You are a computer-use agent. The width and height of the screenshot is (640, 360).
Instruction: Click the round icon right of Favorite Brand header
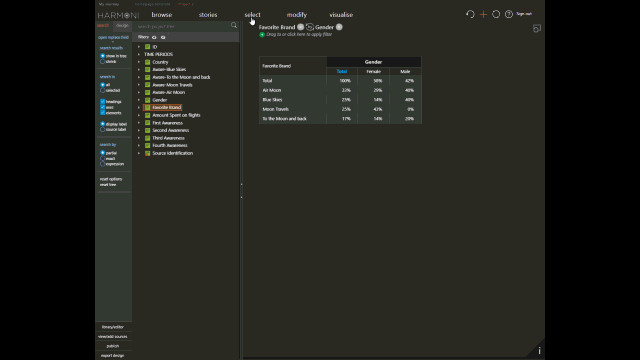pyautogui.click(x=300, y=27)
